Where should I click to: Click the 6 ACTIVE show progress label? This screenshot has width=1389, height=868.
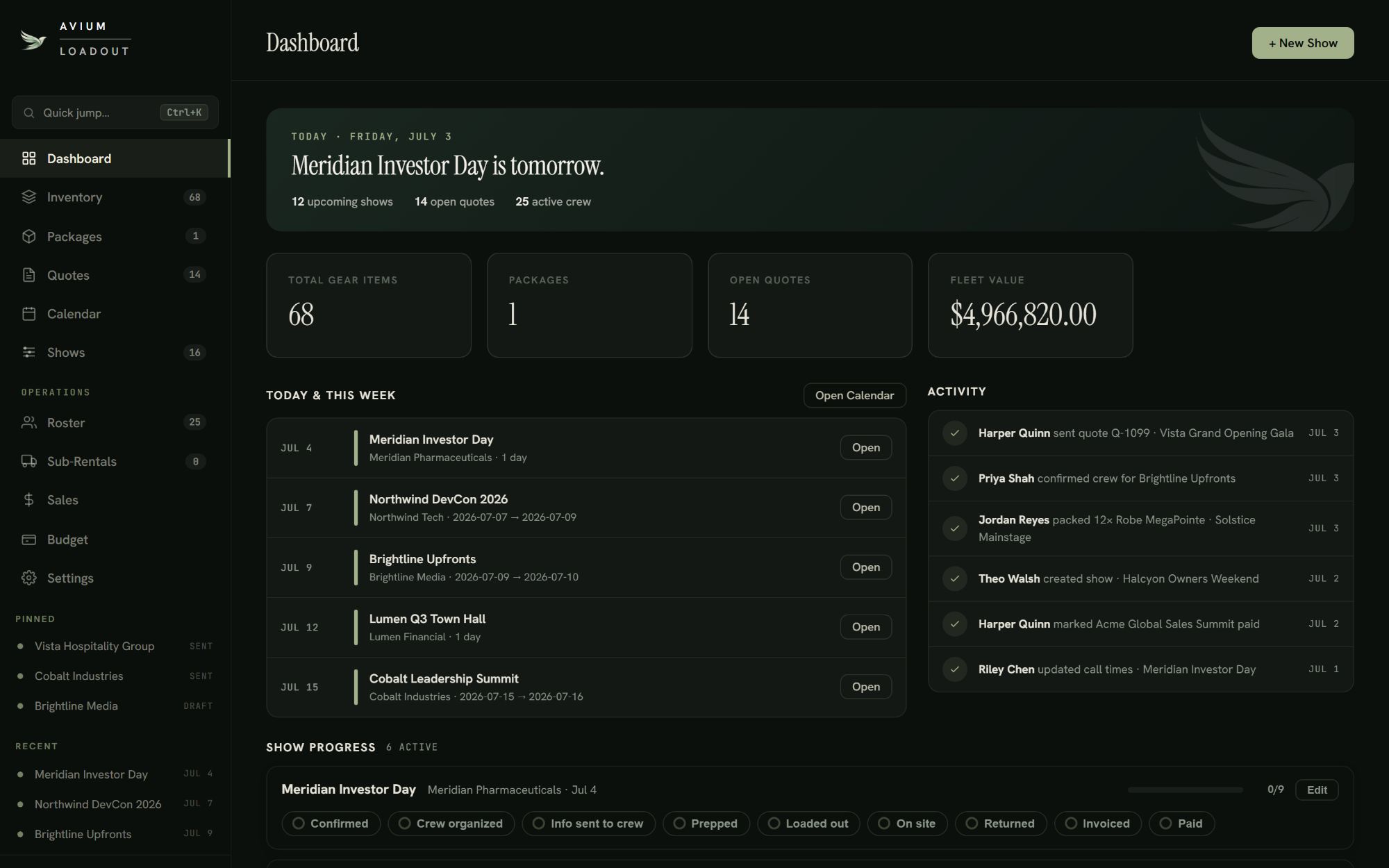point(412,747)
